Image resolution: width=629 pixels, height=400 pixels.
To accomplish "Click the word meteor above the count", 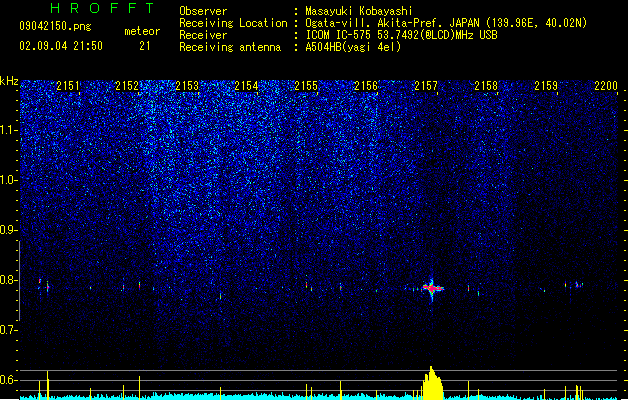I will [142, 31].
